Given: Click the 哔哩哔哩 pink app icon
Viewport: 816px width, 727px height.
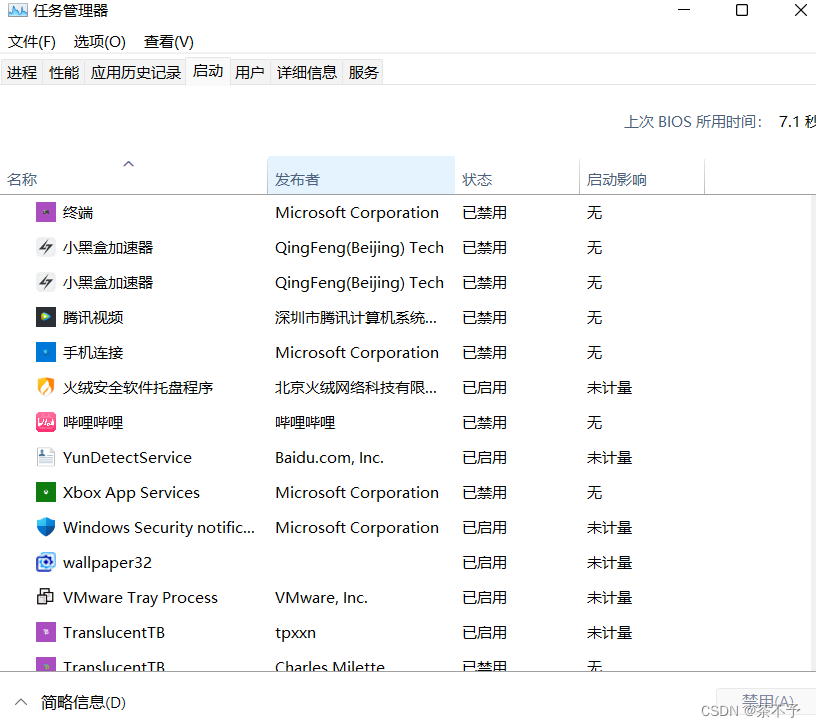Looking at the screenshot, I should [x=46, y=422].
